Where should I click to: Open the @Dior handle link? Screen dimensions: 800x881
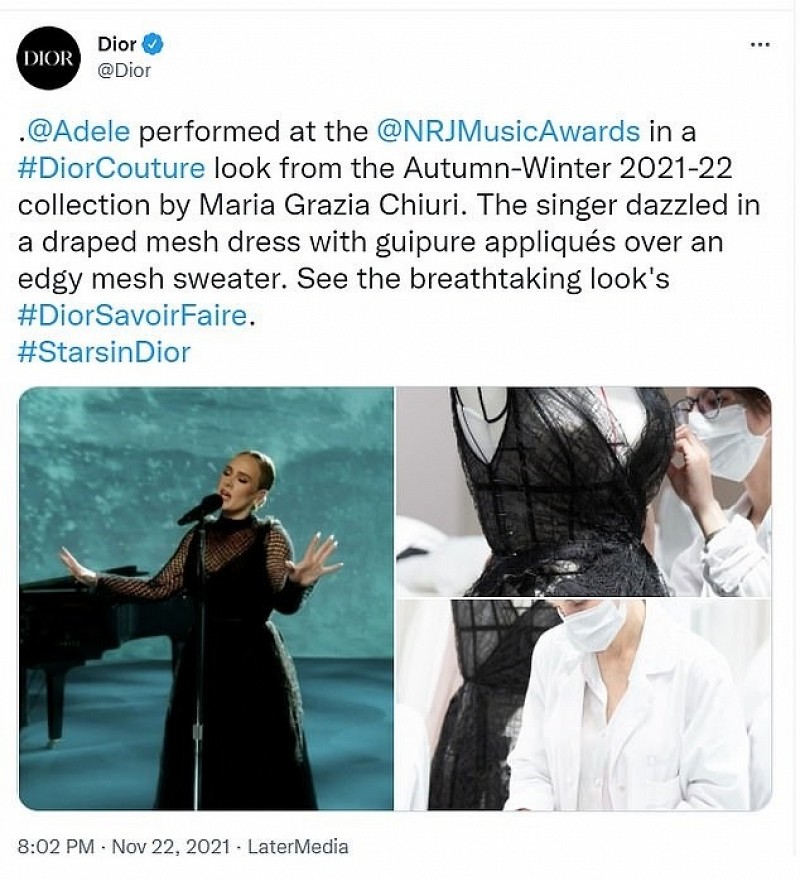124,71
